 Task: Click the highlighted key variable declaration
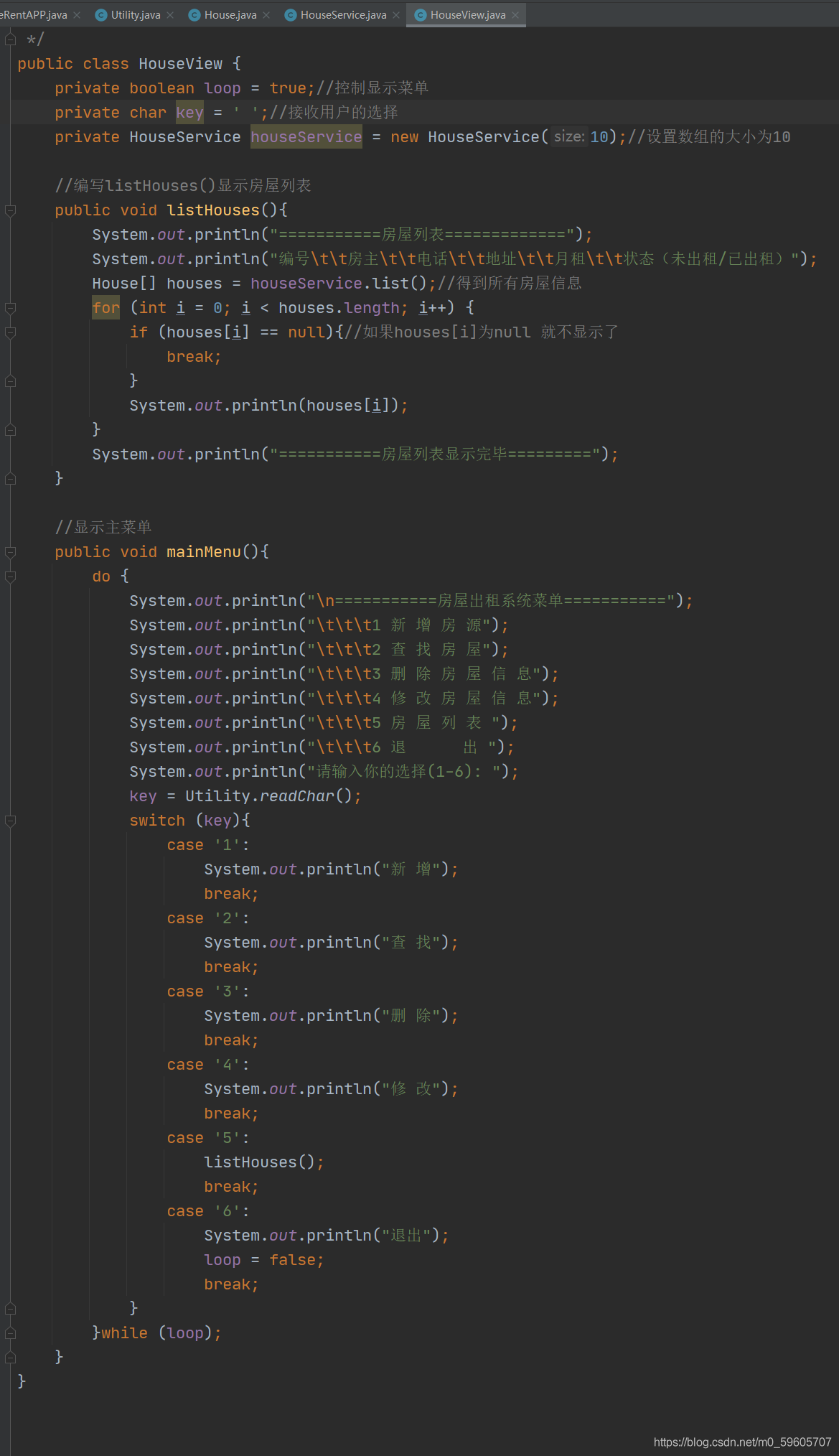coord(189,112)
